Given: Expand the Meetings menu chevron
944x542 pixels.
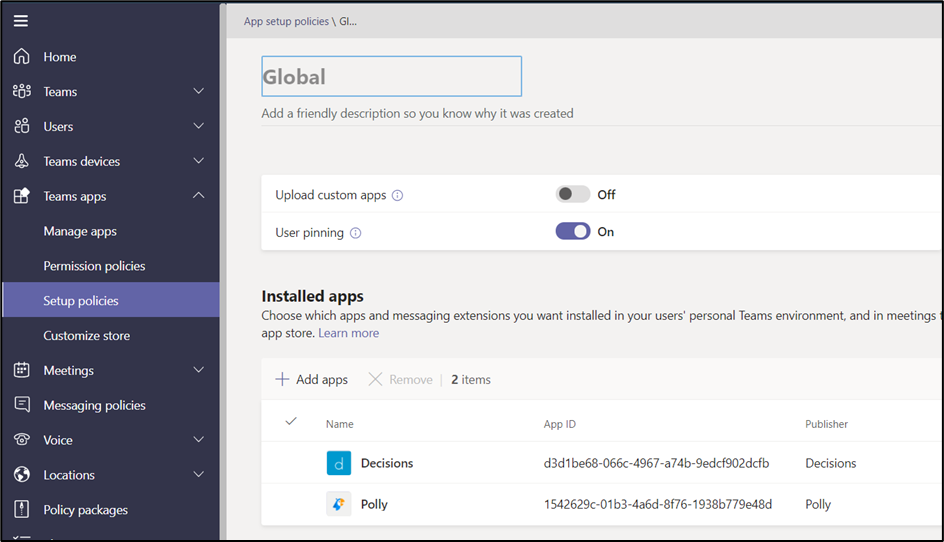Looking at the screenshot, I should coord(199,370).
